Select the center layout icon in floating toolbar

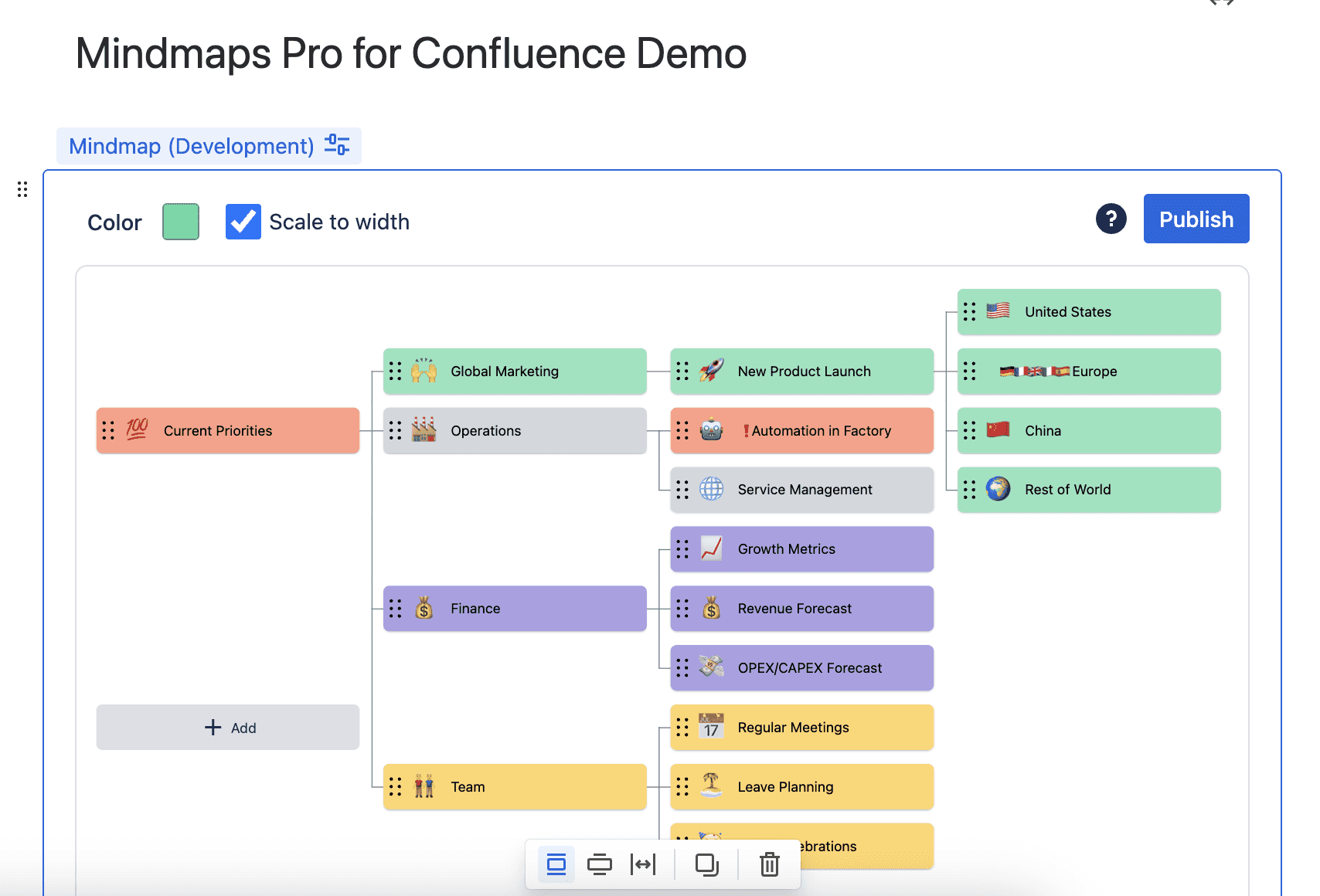pyautogui.click(x=600, y=864)
